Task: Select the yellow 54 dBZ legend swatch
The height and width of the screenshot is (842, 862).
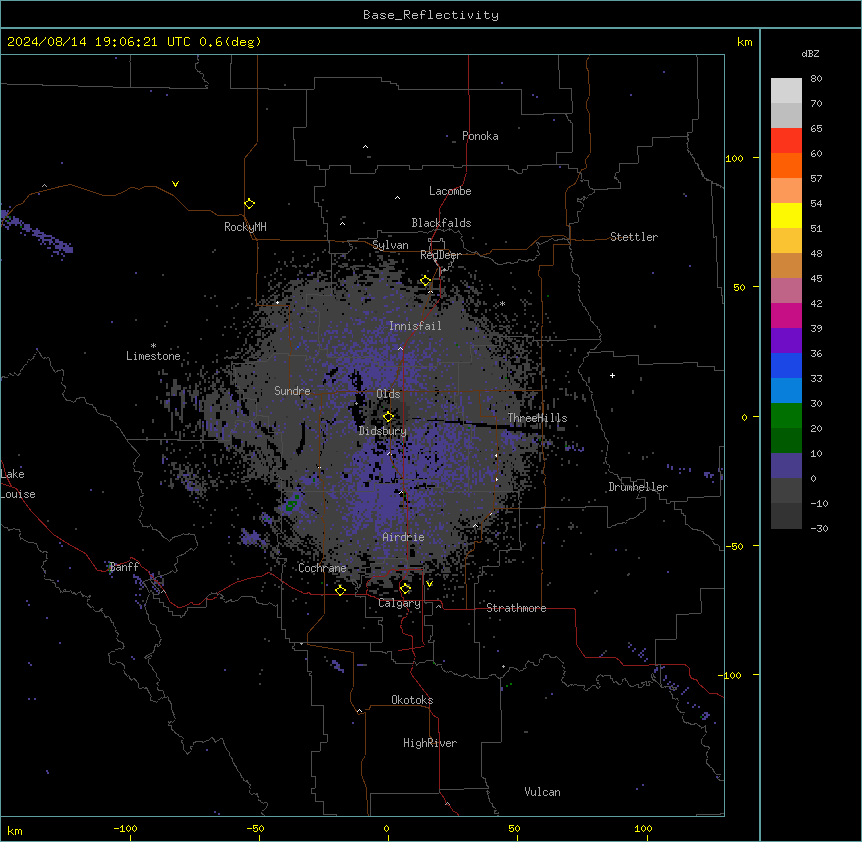Action: click(786, 215)
